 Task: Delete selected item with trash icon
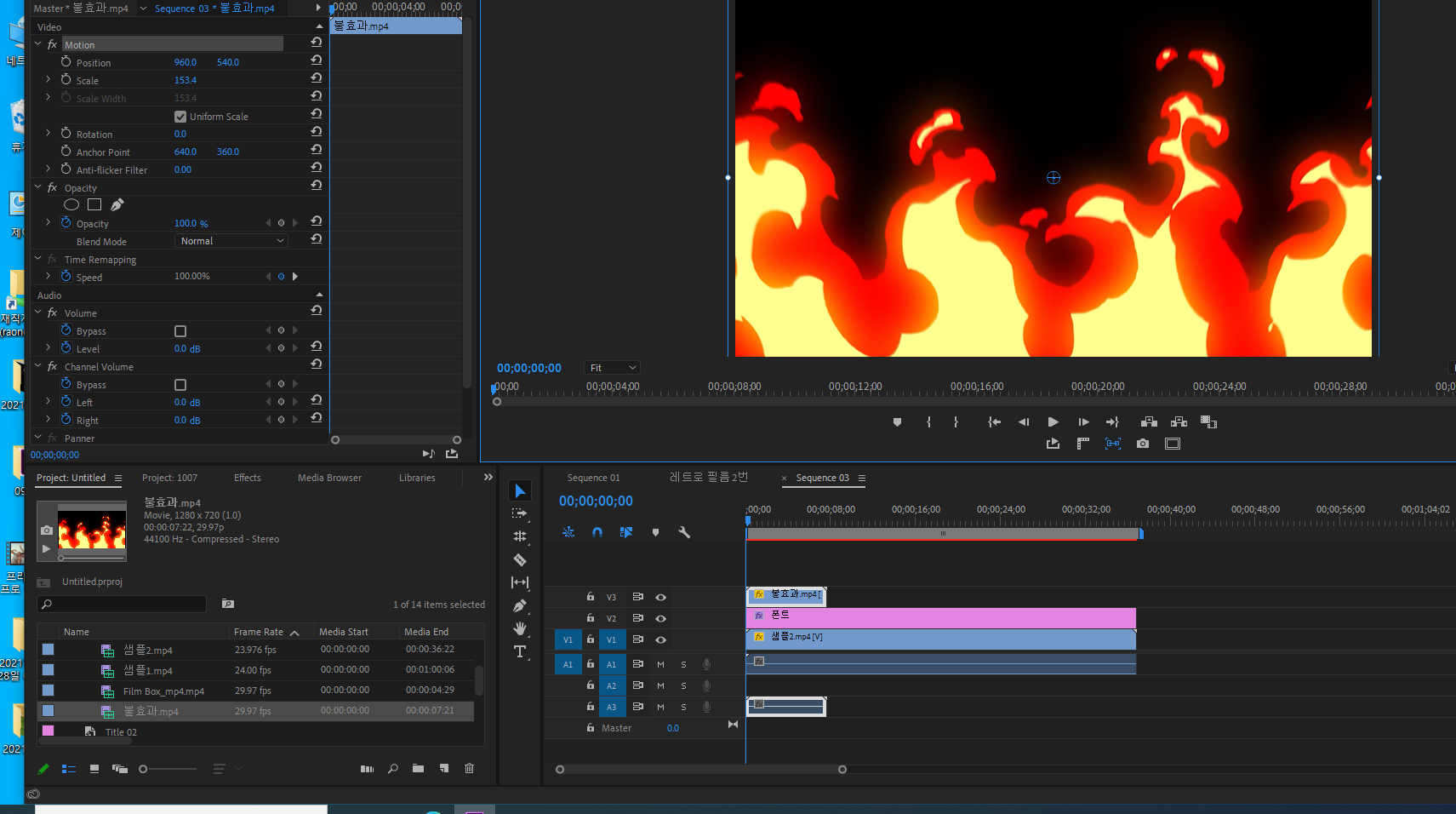(469, 768)
